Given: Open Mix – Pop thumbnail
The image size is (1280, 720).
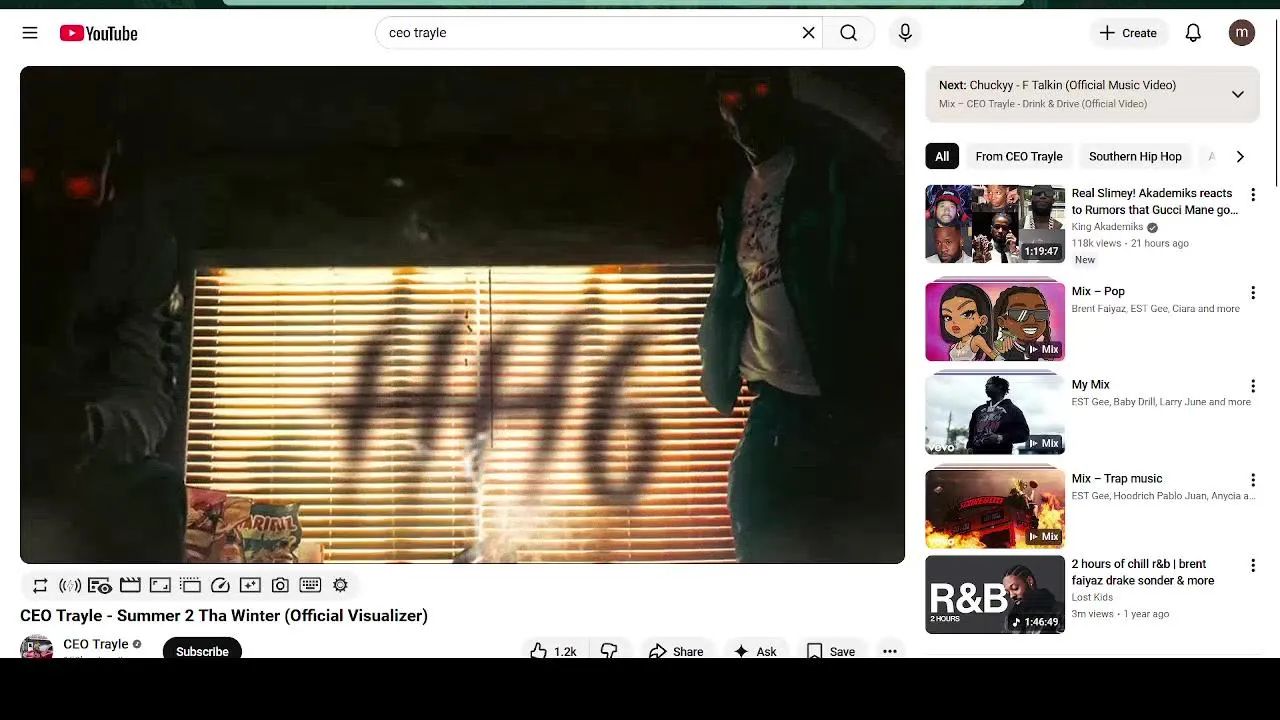Looking at the screenshot, I should [995, 320].
